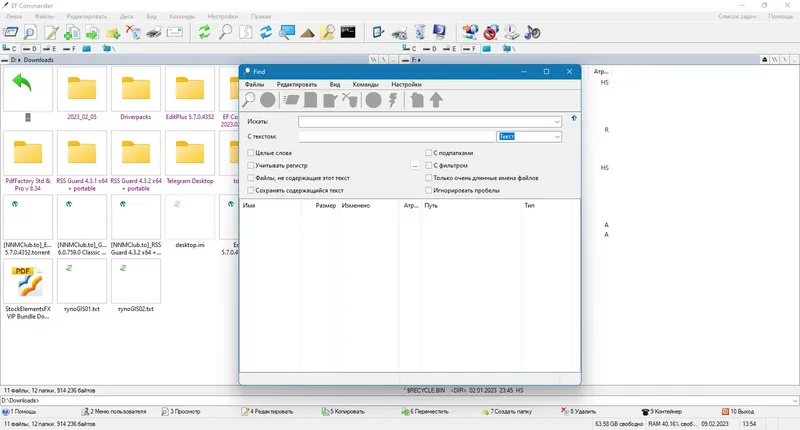Click the document magnifier viewer icon in main toolbar
The width and height of the screenshot is (800, 430).
click(x=30, y=33)
